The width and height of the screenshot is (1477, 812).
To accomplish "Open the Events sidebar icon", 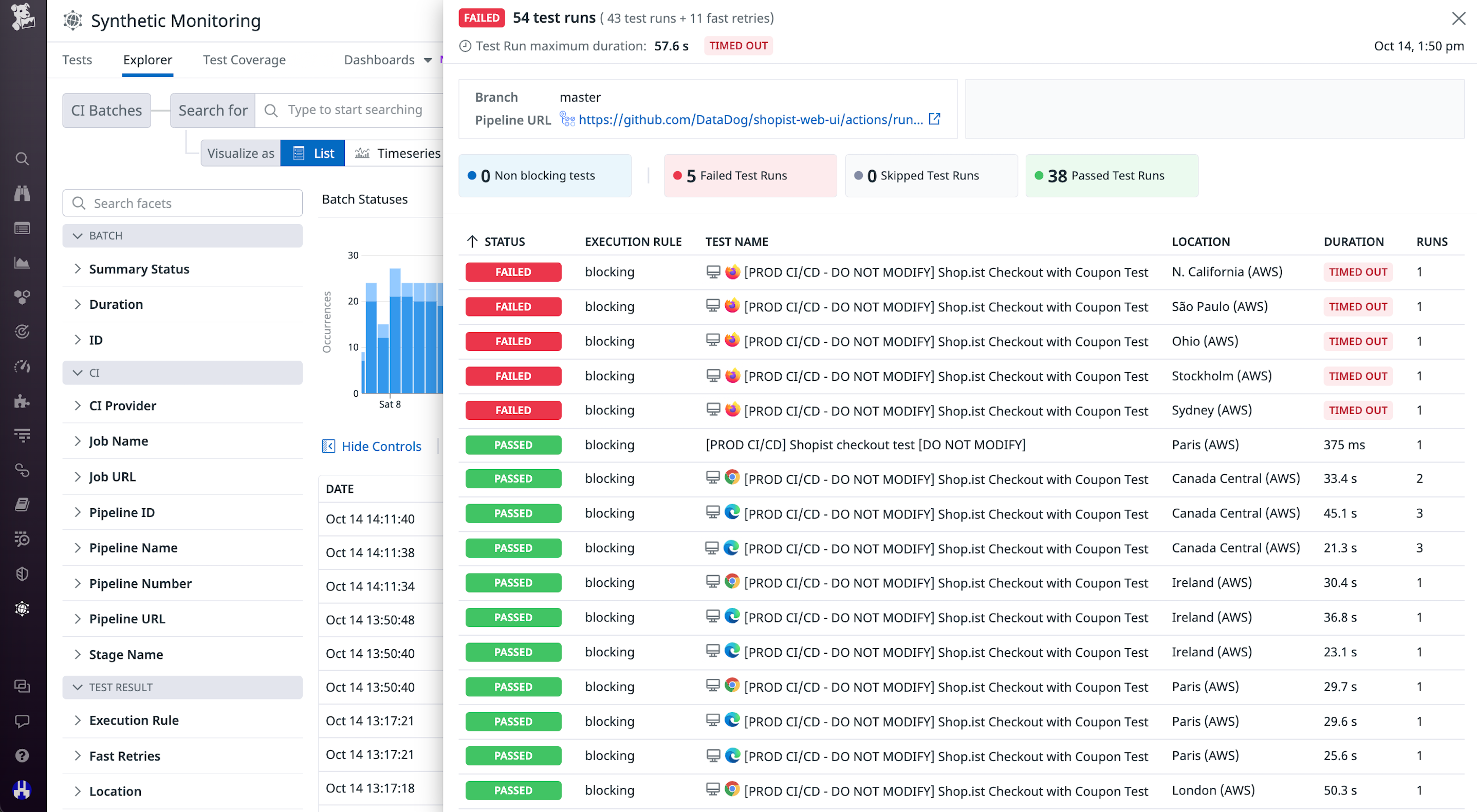I will 23,228.
